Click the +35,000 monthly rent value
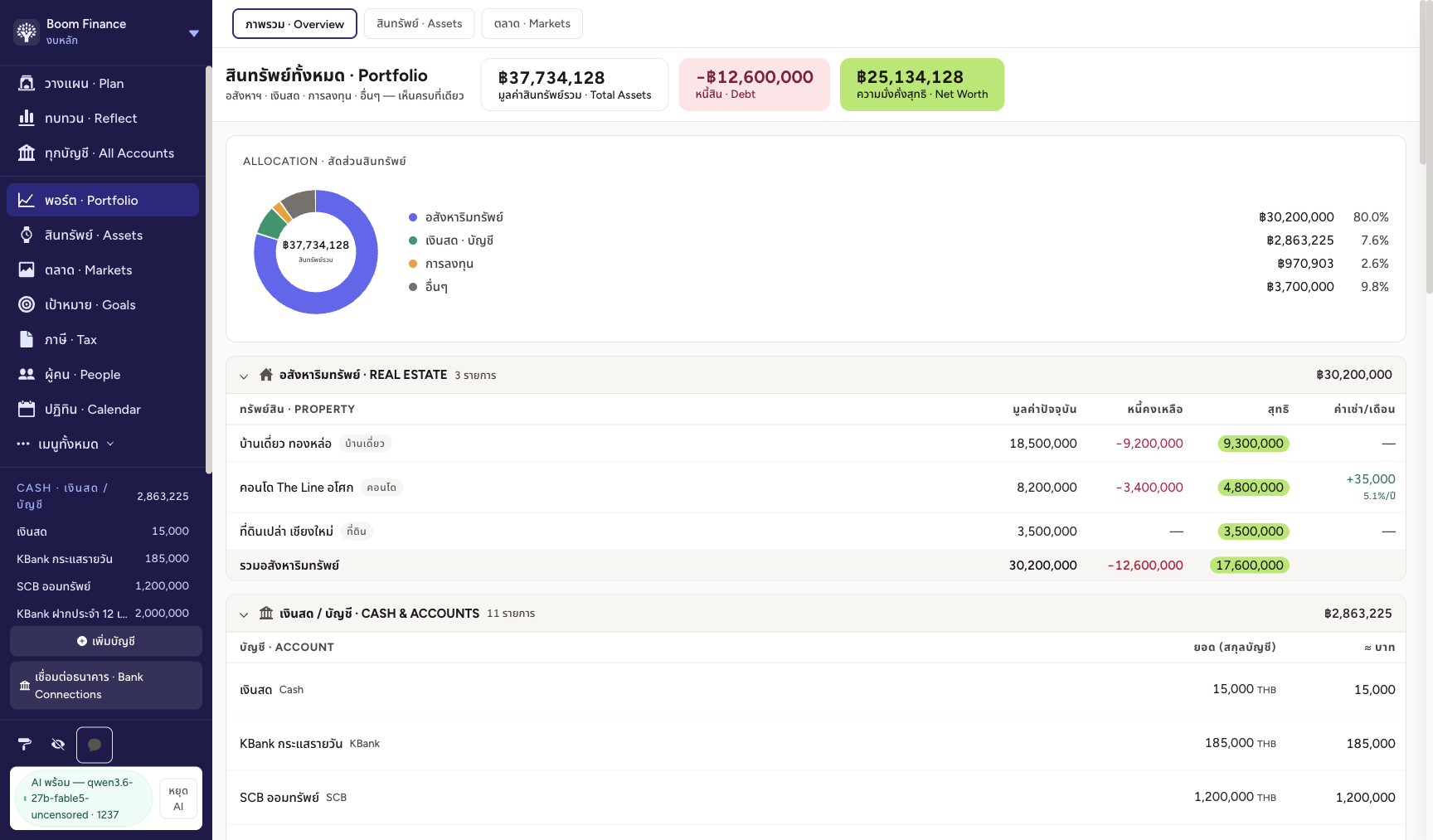This screenshot has height=840, width=1433. (1371, 479)
